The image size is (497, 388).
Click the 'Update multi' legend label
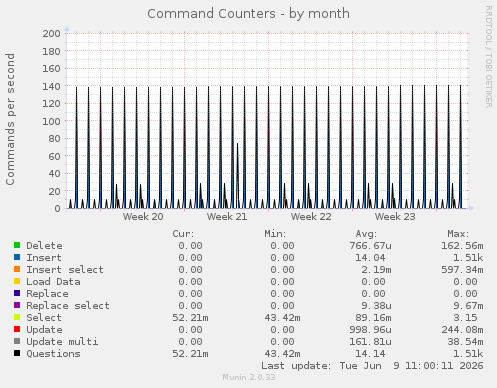(x=62, y=342)
